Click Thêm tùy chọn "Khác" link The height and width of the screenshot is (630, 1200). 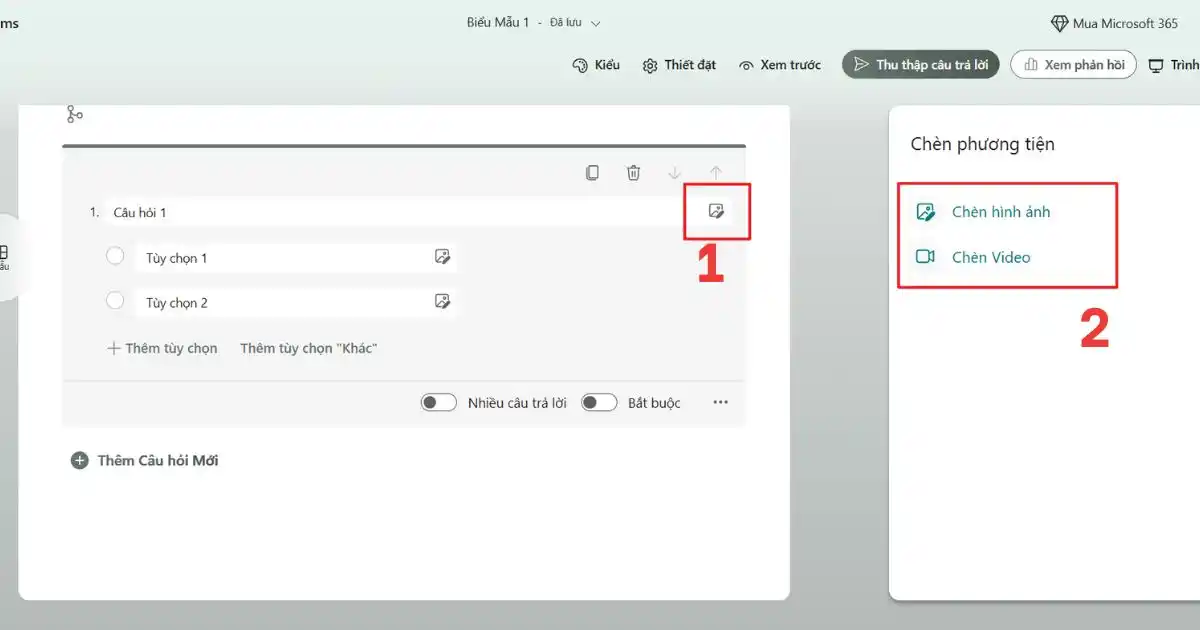[x=308, y=348]
